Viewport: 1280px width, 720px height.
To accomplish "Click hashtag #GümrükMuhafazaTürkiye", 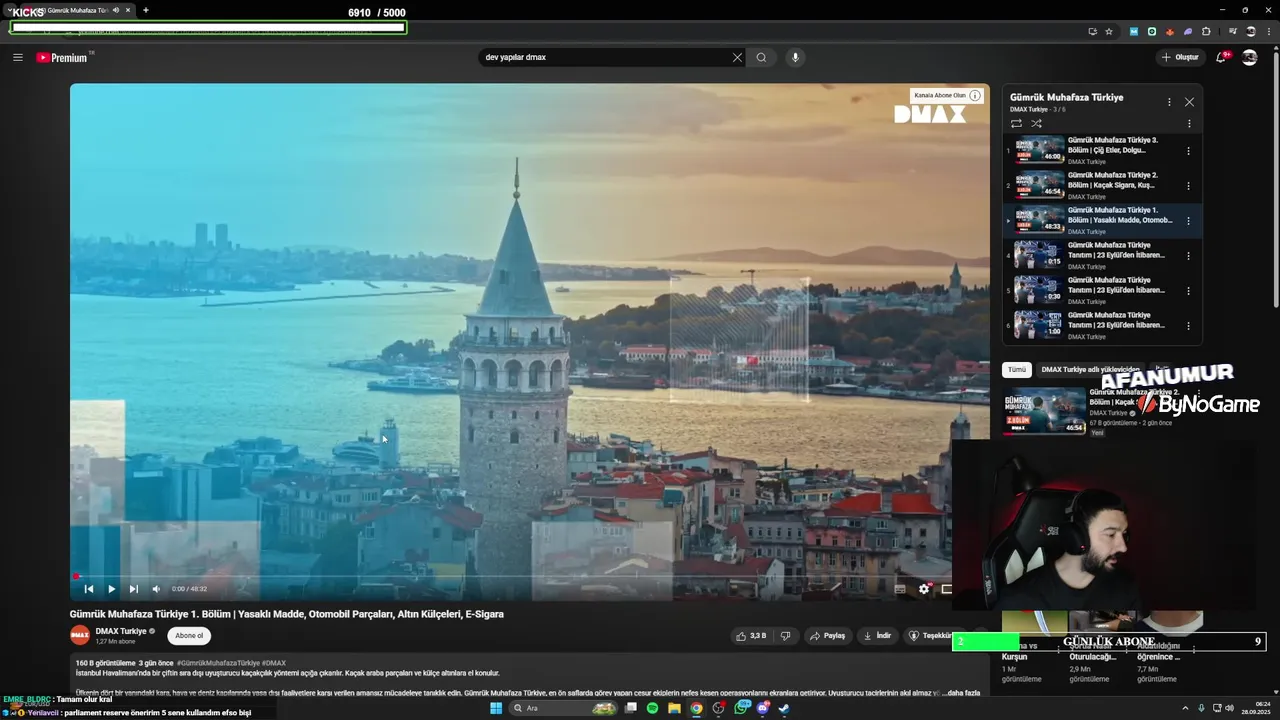I will tap(218, 663).
